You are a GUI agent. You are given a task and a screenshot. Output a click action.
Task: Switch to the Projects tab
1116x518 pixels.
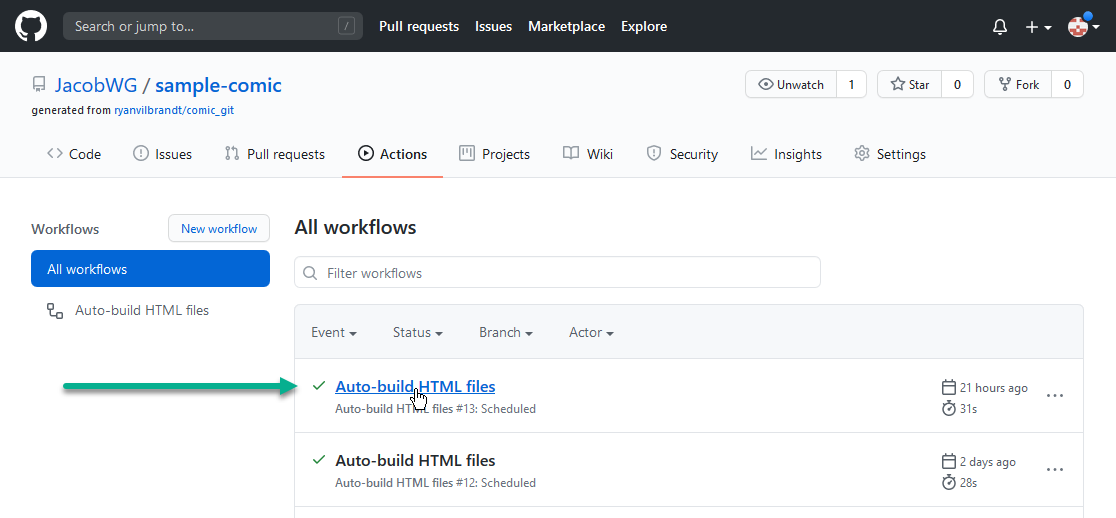pos(495,154)
